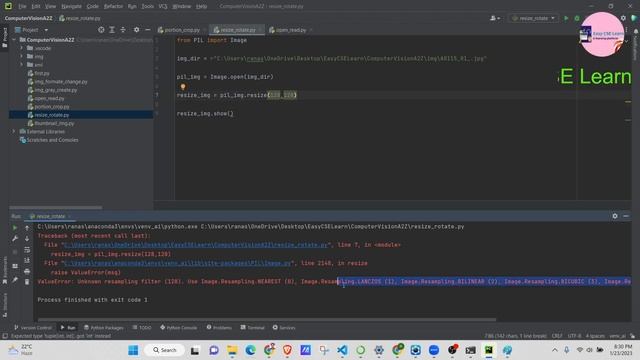Select img_formate_change.py in project tree
The width and height of the screenshot is (640, 360).
point(61,82)
